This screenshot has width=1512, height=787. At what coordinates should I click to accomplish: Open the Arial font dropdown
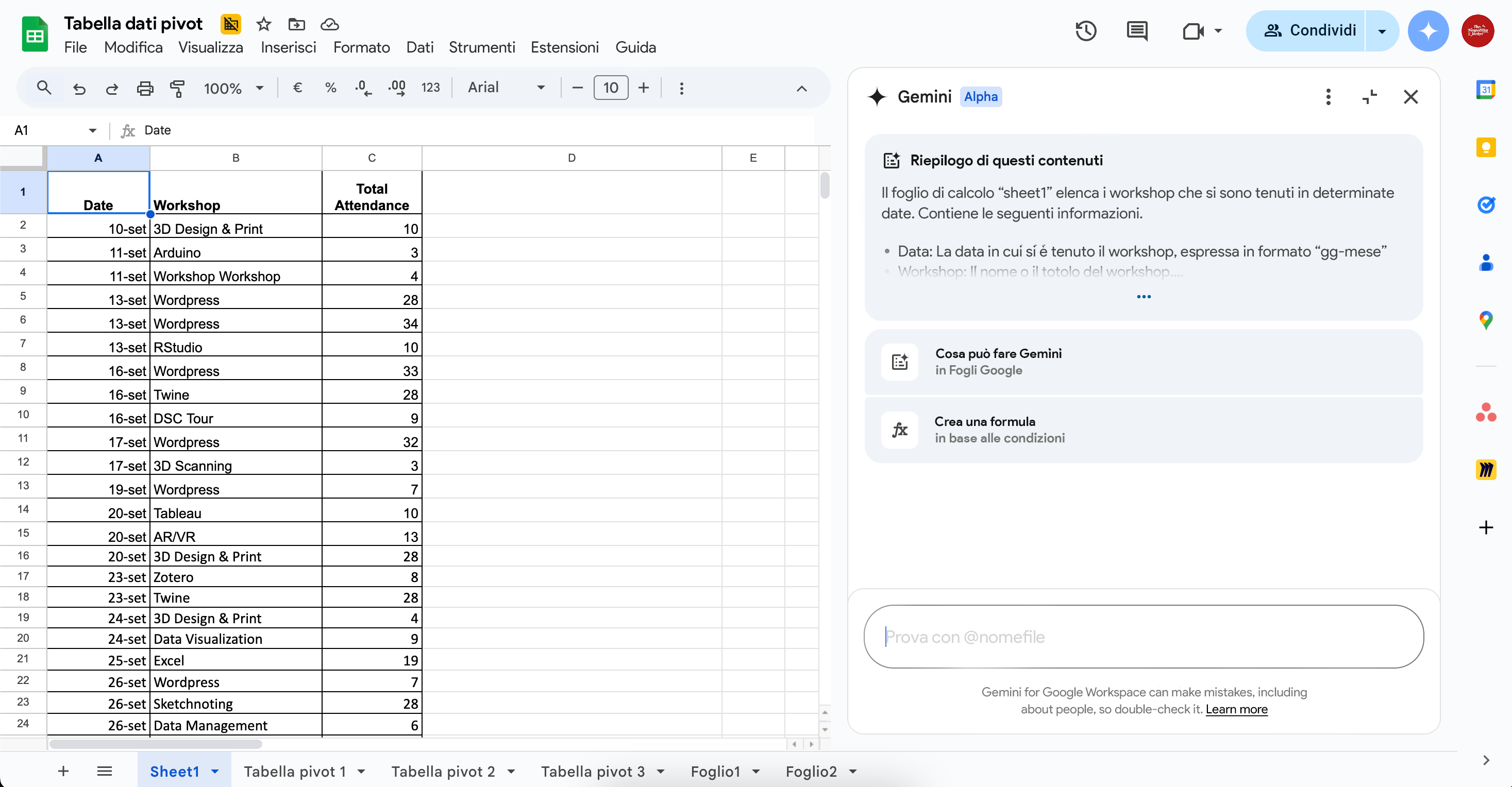tap(506, 88)
